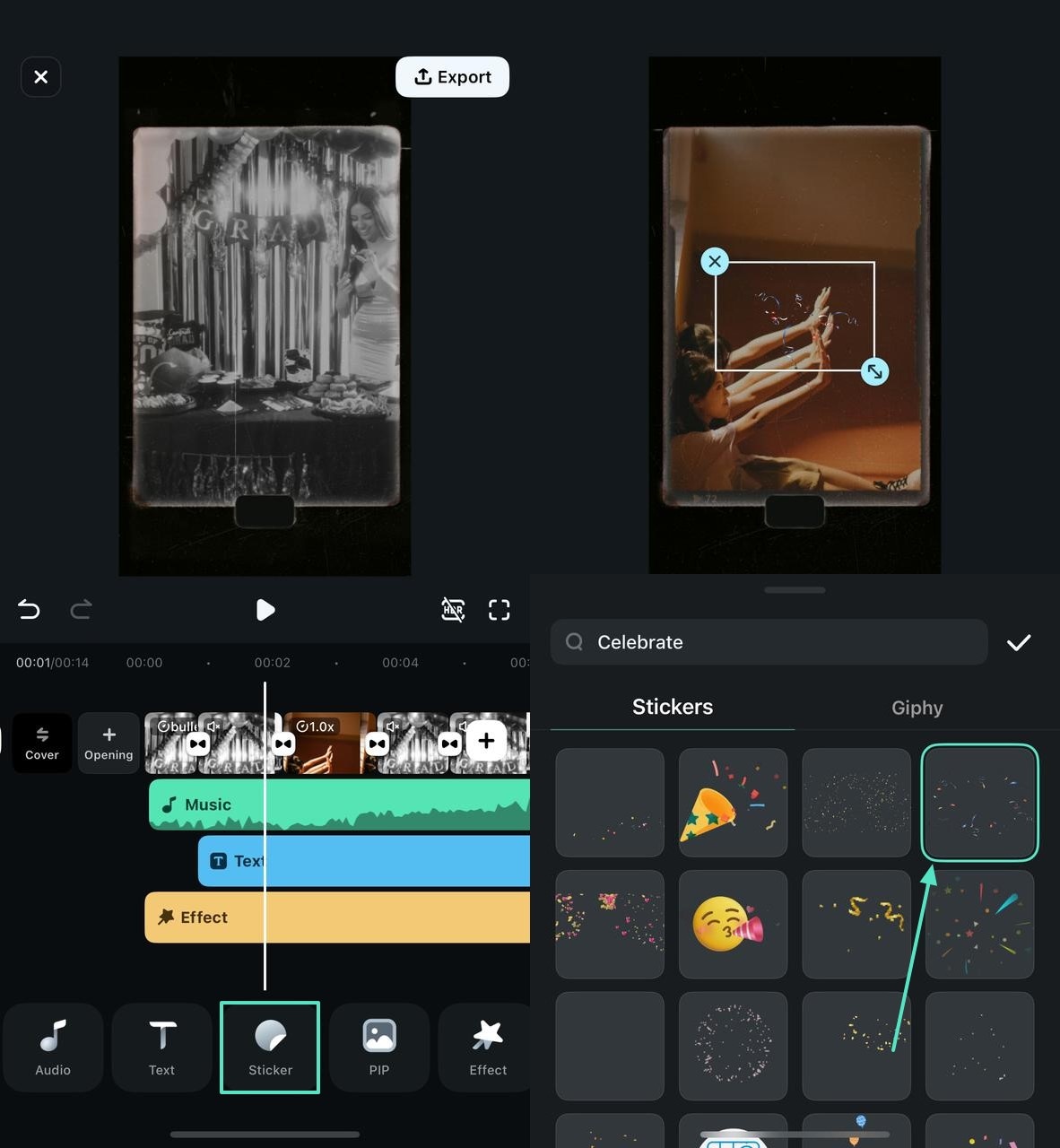Click the transition before the 1.0x clip
This screenshot has width=1060, height=1148.
point(283,744)
